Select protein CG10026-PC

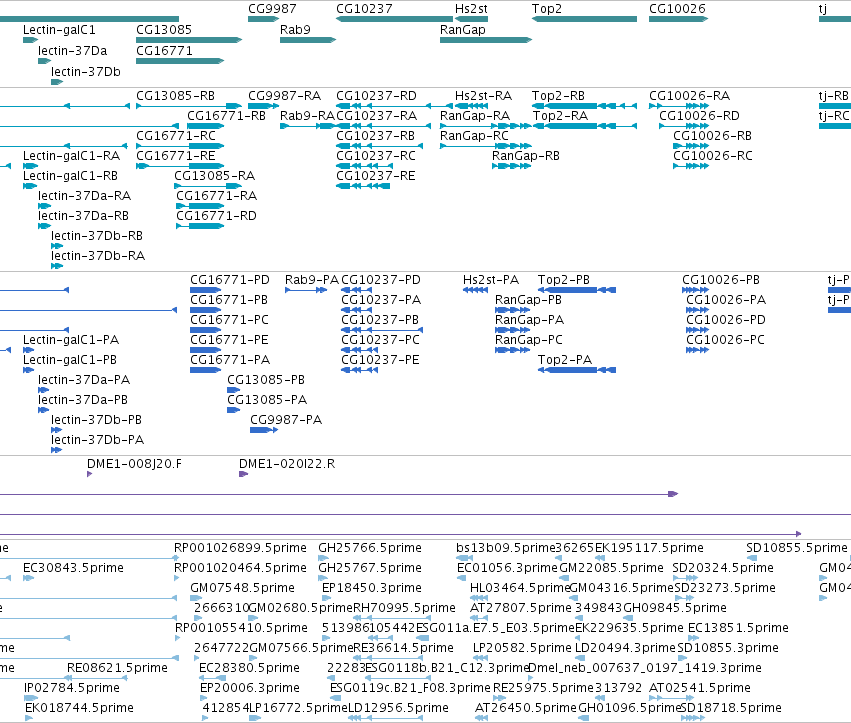(x=725, y=340)
